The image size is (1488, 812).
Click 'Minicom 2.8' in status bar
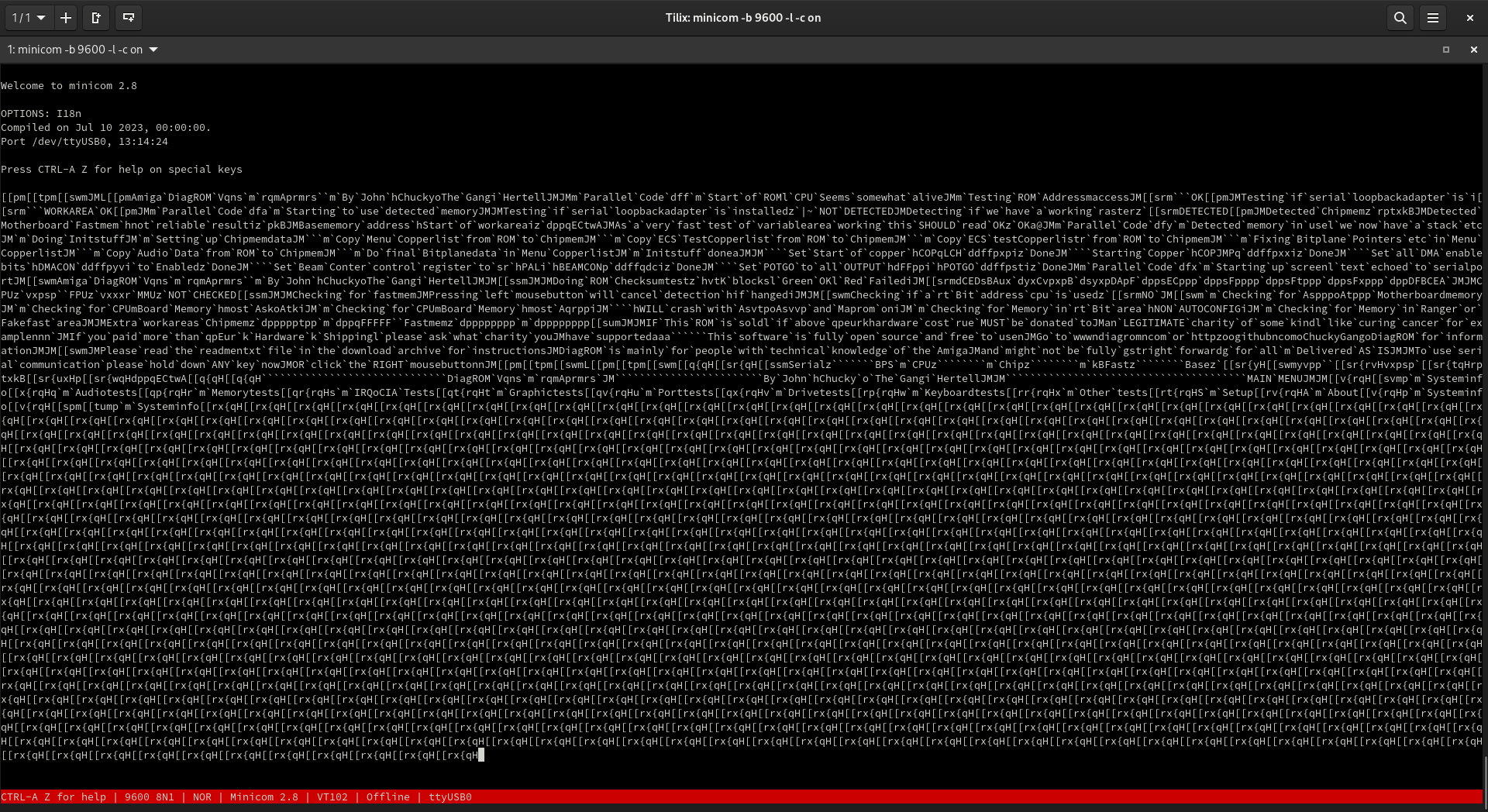pos(264,797)
